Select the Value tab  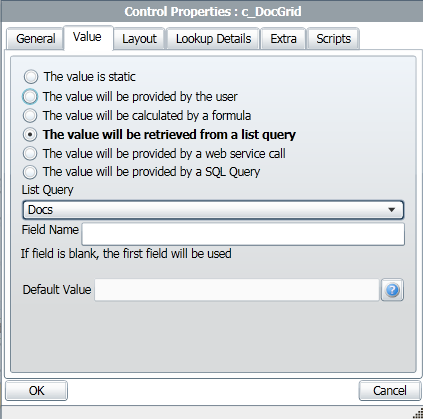[87, 37]
